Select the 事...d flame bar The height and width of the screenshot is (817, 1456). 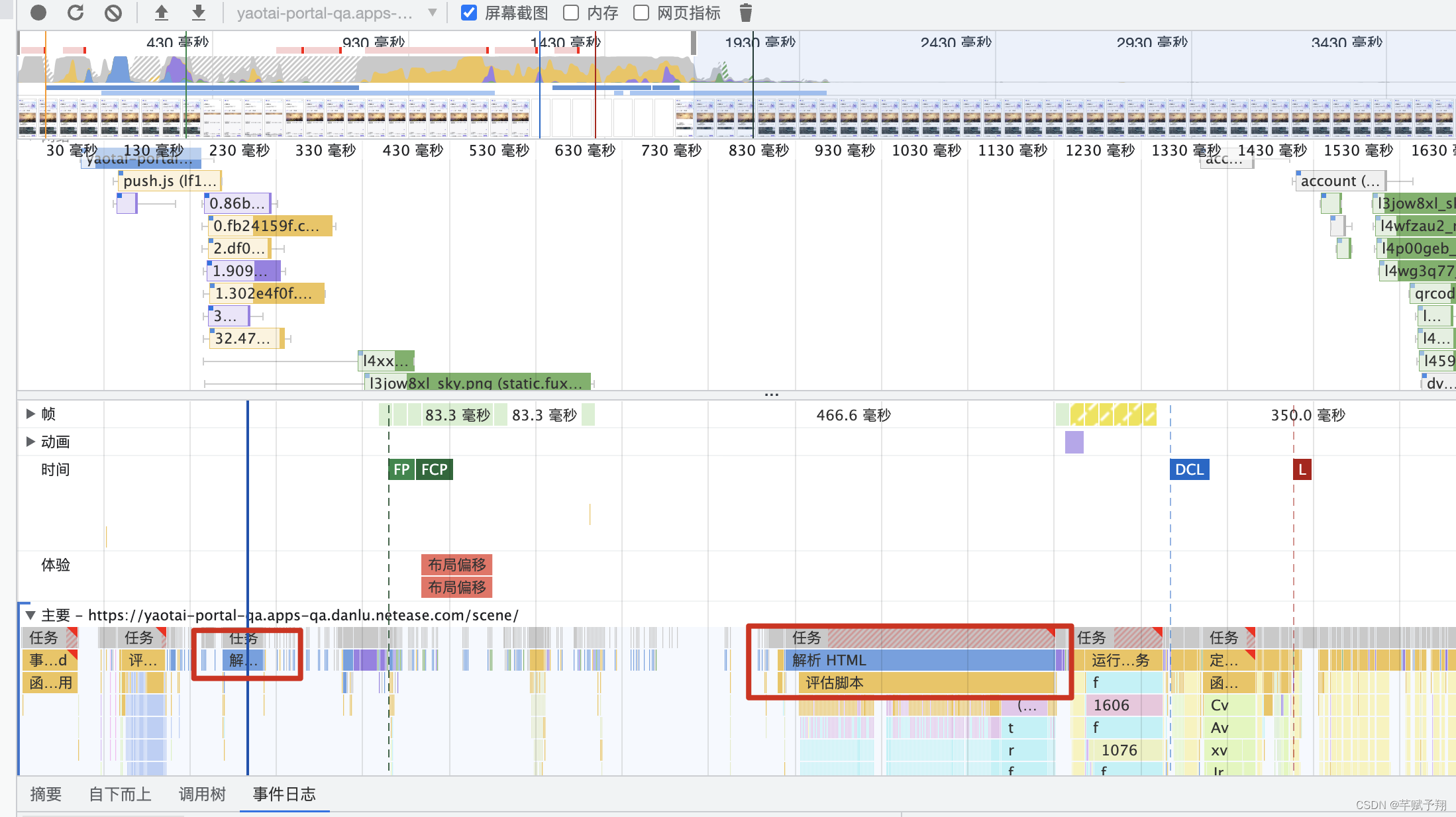50,660
